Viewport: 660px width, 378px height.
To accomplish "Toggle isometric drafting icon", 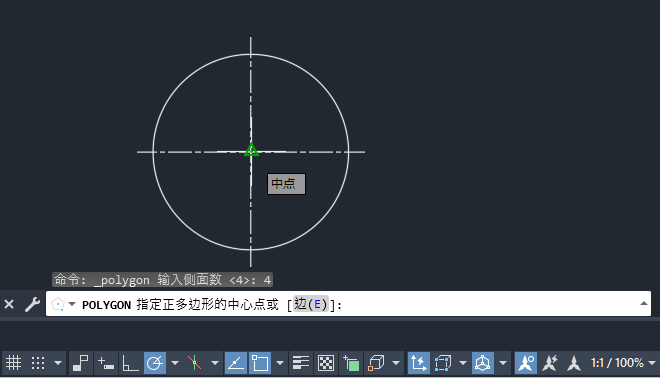I will tap(194, 362).
